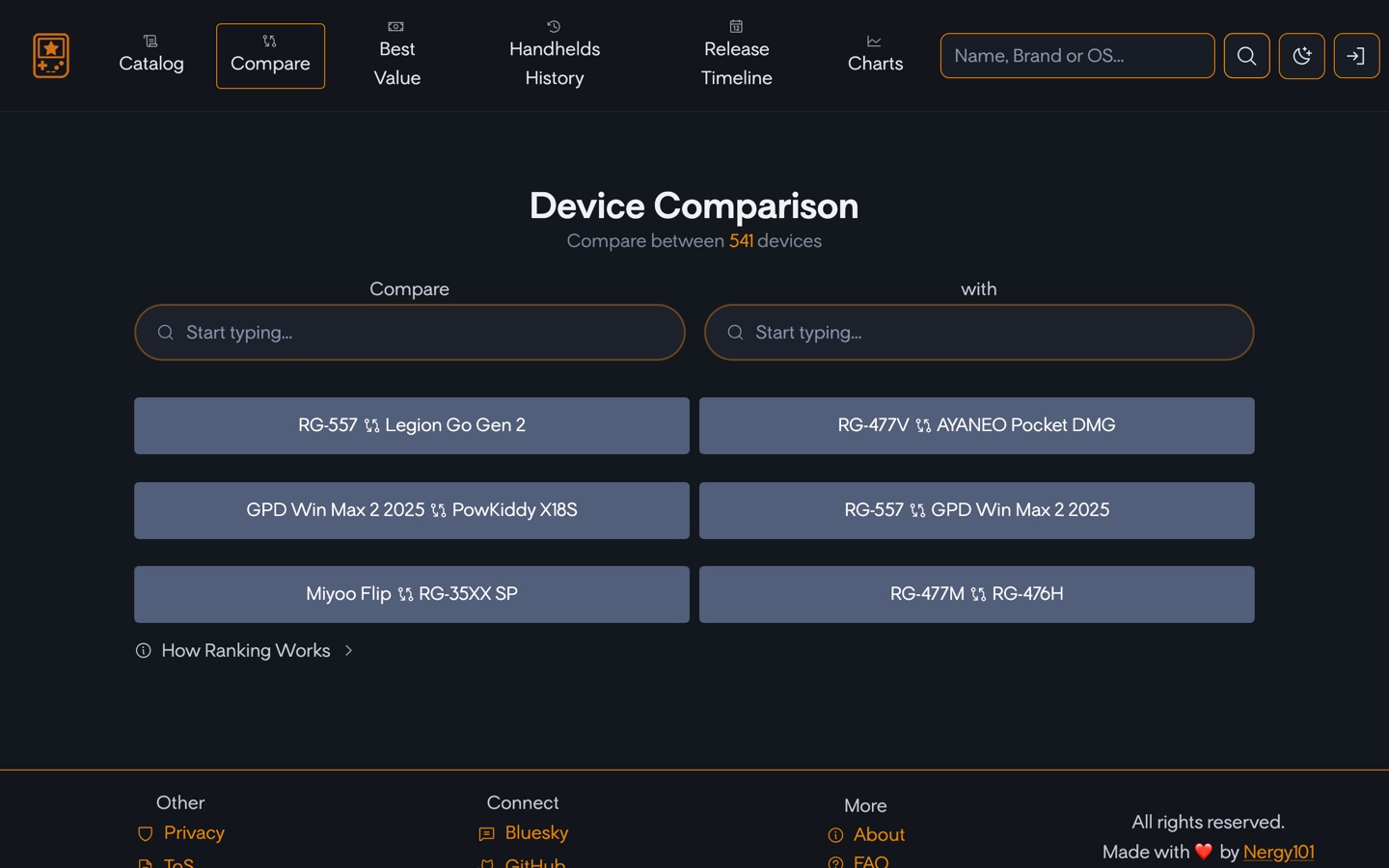Open the Compare tab
The image size is (1389, 868).
pos(270,56)
